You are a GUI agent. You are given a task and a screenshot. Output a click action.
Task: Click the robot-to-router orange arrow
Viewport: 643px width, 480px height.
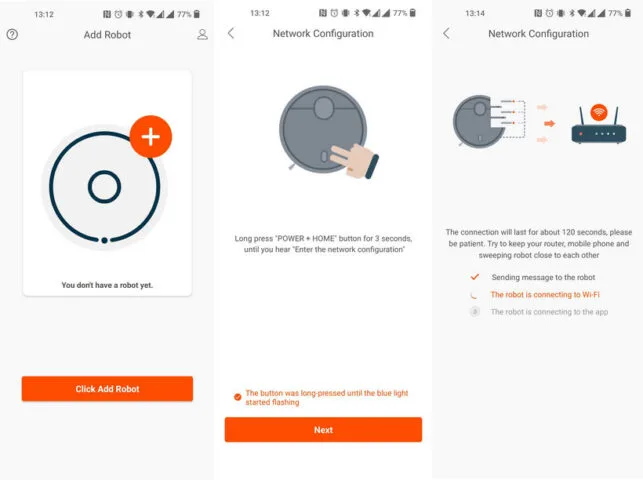click(x=549, y=123)
